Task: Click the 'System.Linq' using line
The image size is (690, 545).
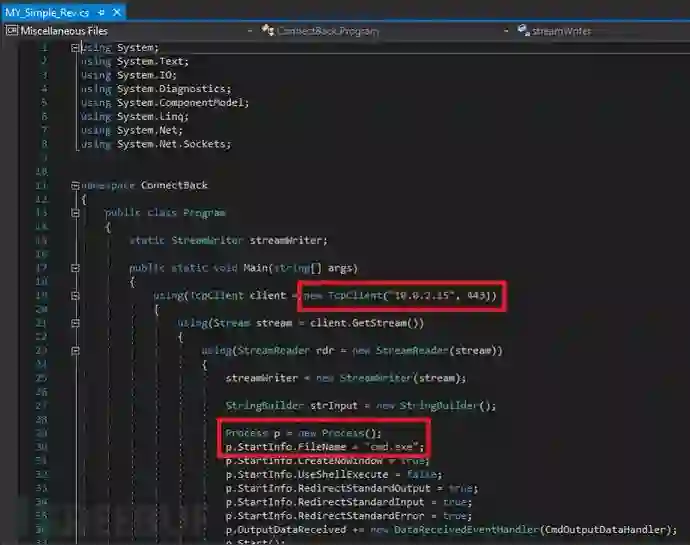Action: click(x=135, y=117)
